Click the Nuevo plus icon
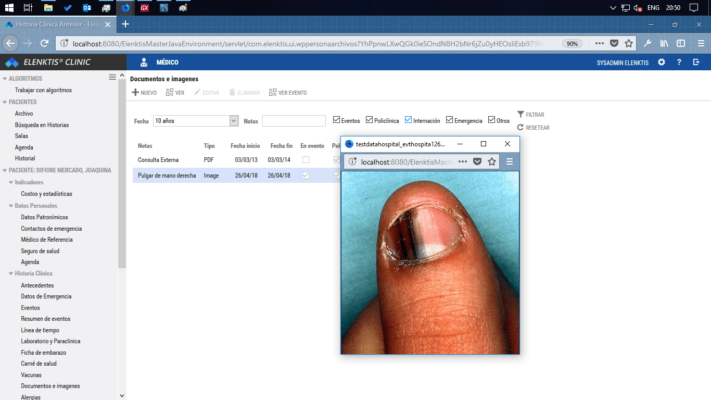Screen dimensions: 711x400 point(136,92)
